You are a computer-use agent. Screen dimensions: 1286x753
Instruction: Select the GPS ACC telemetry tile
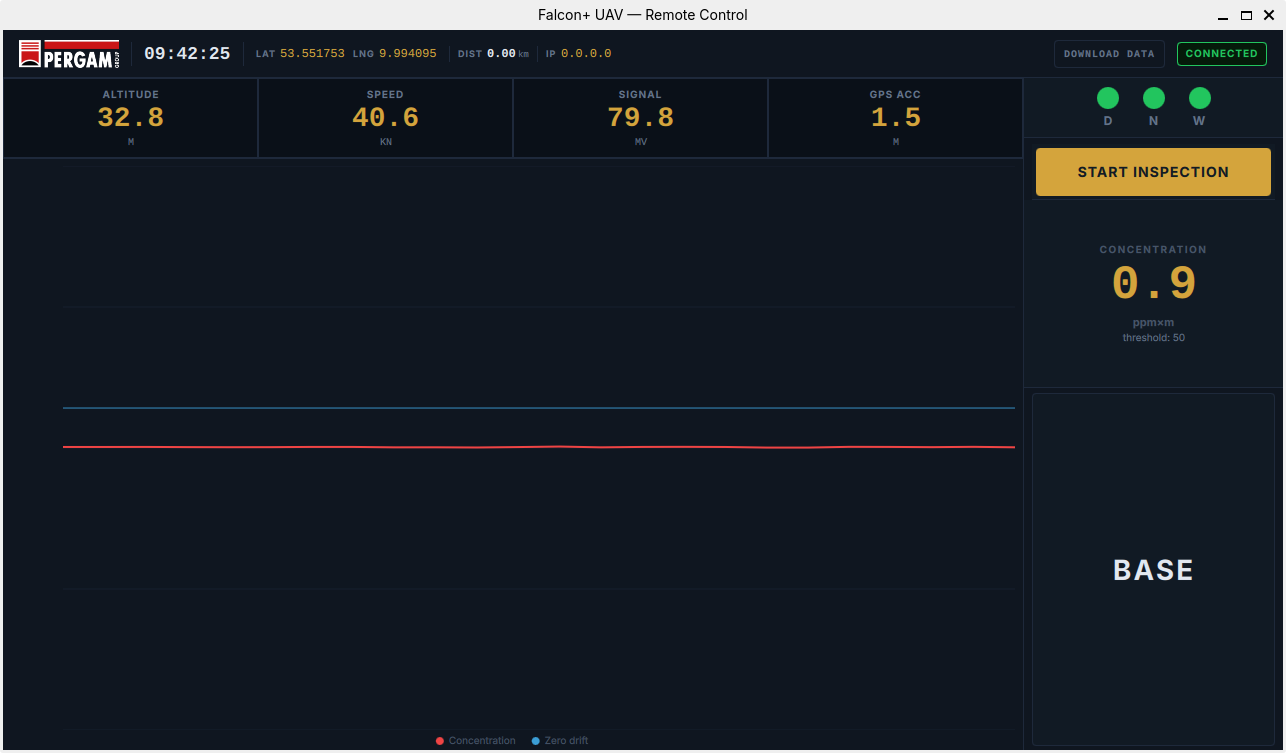pyautogui.click(x=895, y=117)
